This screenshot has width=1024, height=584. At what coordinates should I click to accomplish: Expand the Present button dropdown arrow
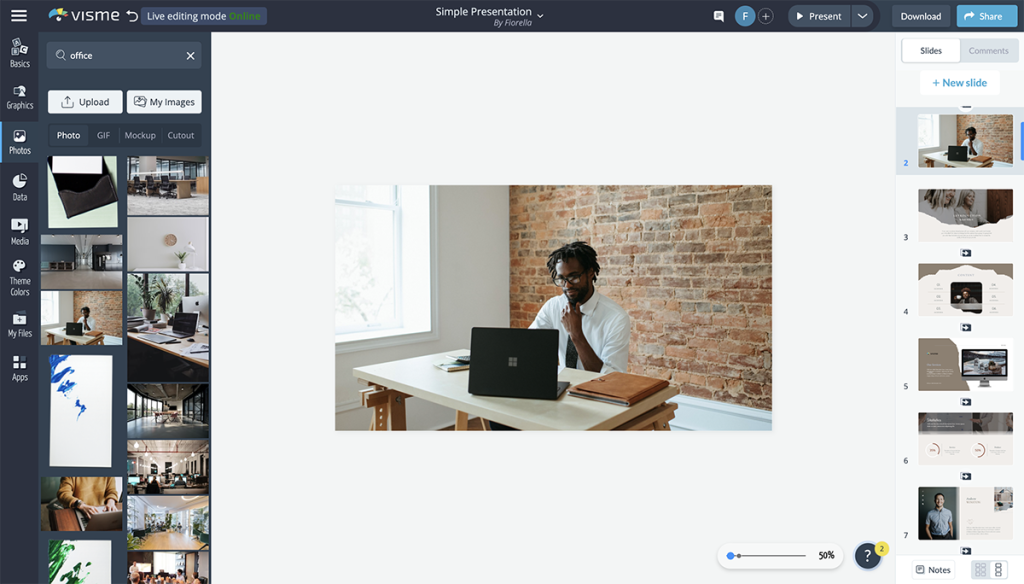(x=861, y=15)
